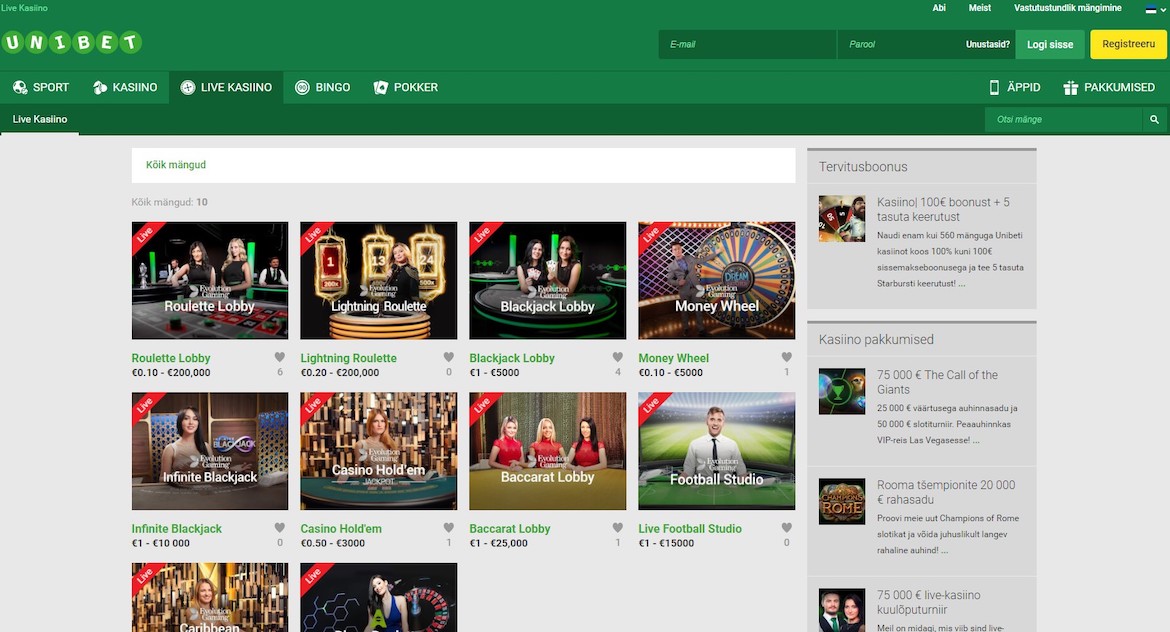Open the Casino Hold'em thumbnail
The height and width of the screenshot is (632, 1170).
(378, 451)
